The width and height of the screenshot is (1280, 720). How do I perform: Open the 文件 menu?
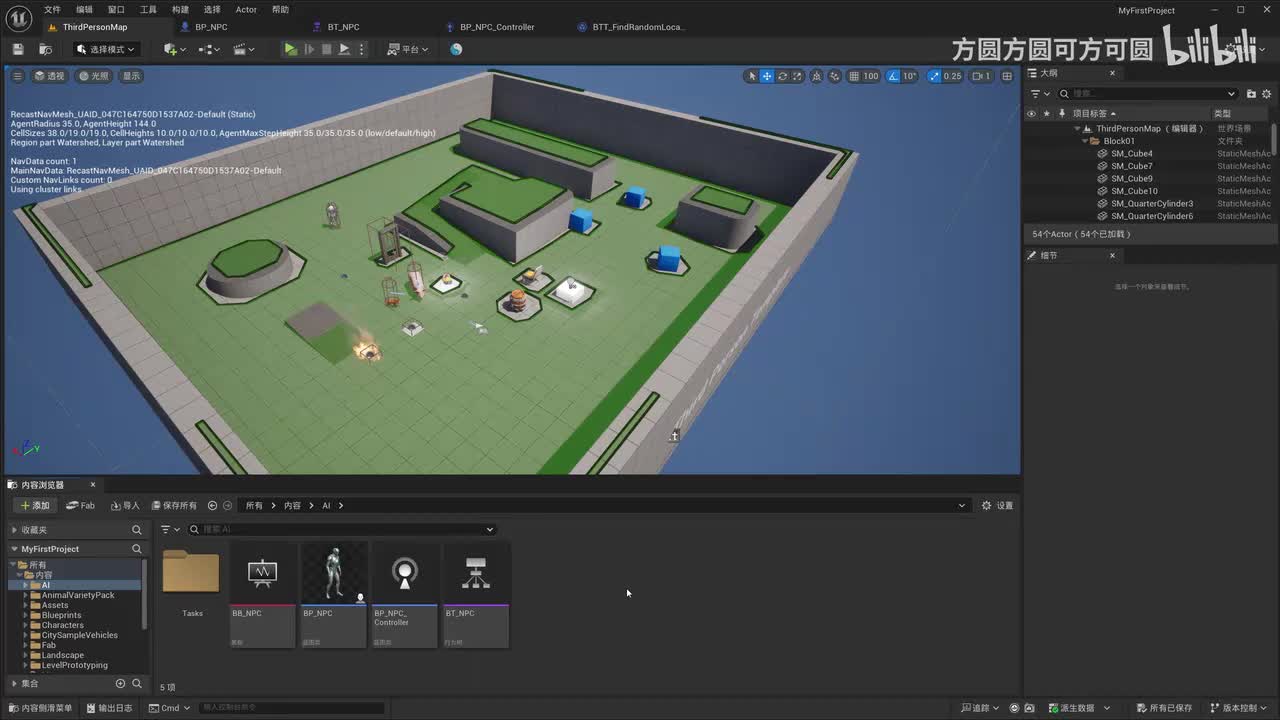52,9
